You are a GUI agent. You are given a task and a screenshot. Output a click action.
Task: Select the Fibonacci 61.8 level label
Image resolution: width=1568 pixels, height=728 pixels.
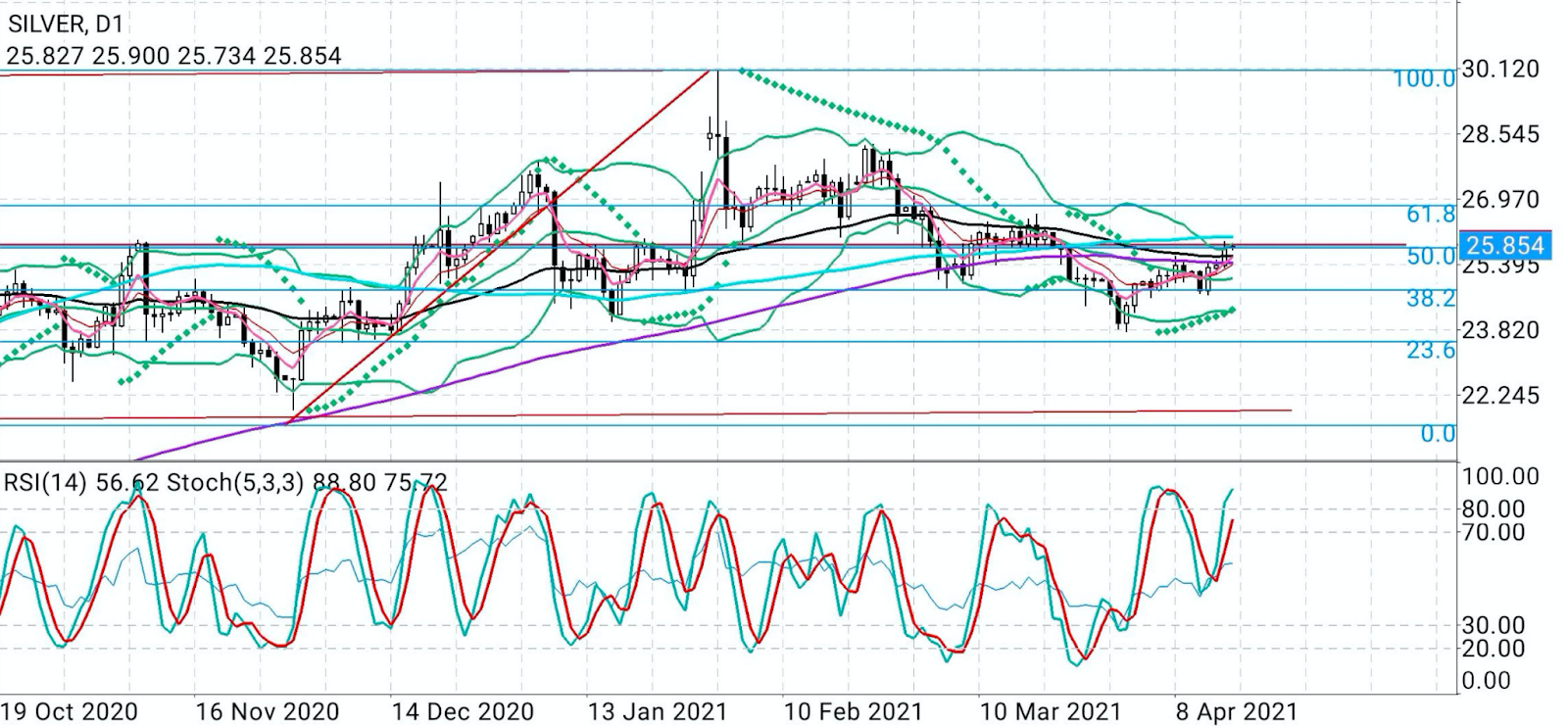pos(1431,215)
